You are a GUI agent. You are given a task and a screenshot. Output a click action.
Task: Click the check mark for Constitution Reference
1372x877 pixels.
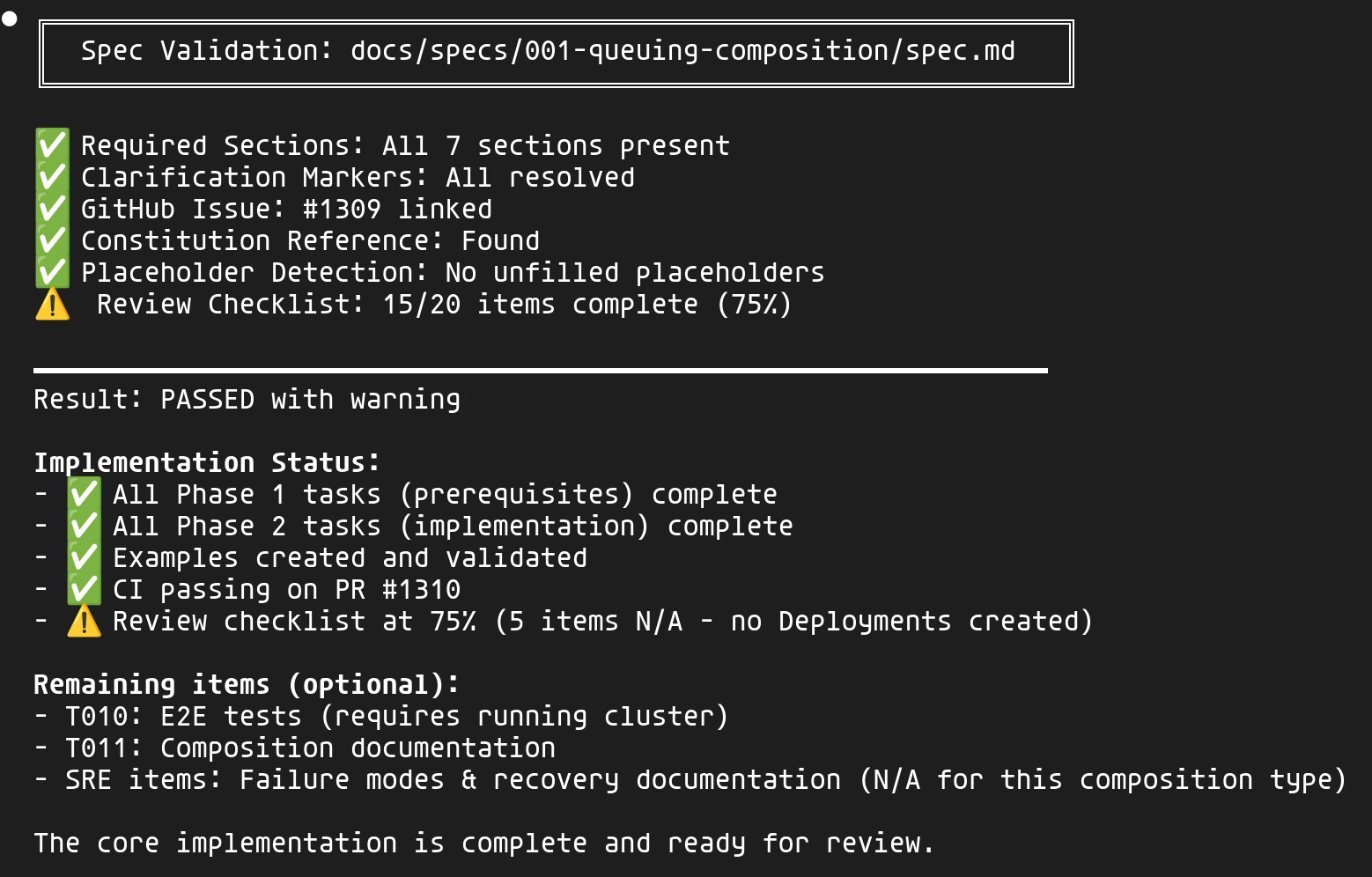(52, 240)
